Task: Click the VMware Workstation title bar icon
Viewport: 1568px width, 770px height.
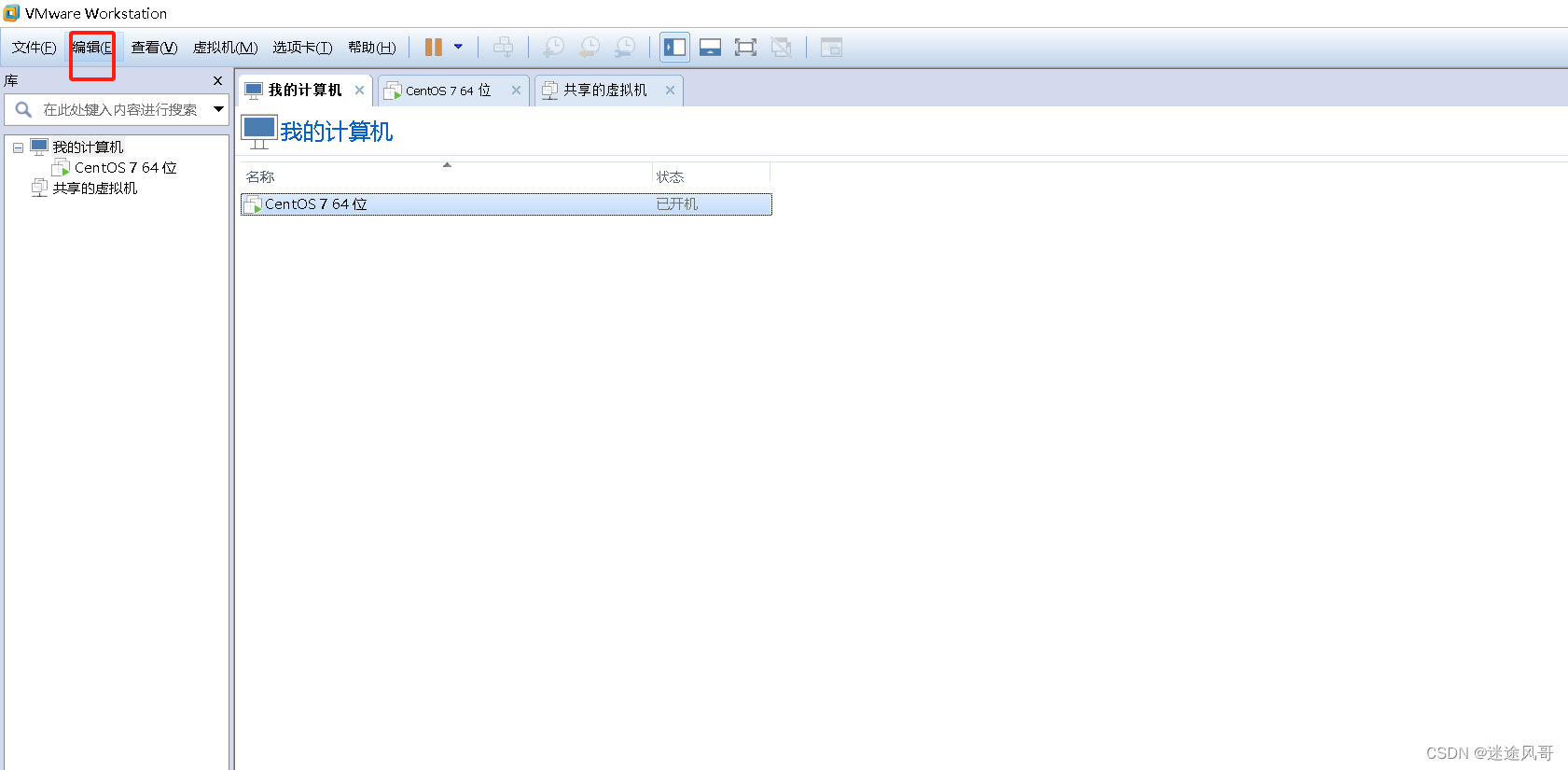Action: pos(11,13)
